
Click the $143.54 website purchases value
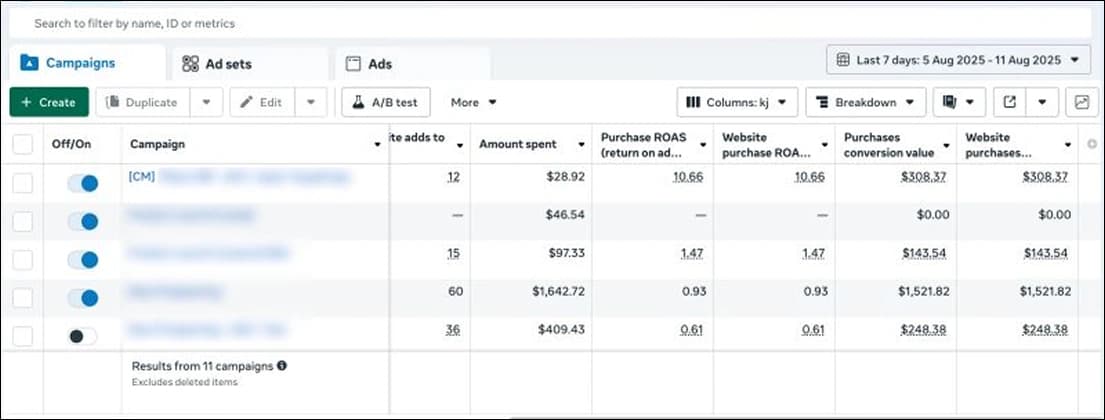coord(1047,253)
